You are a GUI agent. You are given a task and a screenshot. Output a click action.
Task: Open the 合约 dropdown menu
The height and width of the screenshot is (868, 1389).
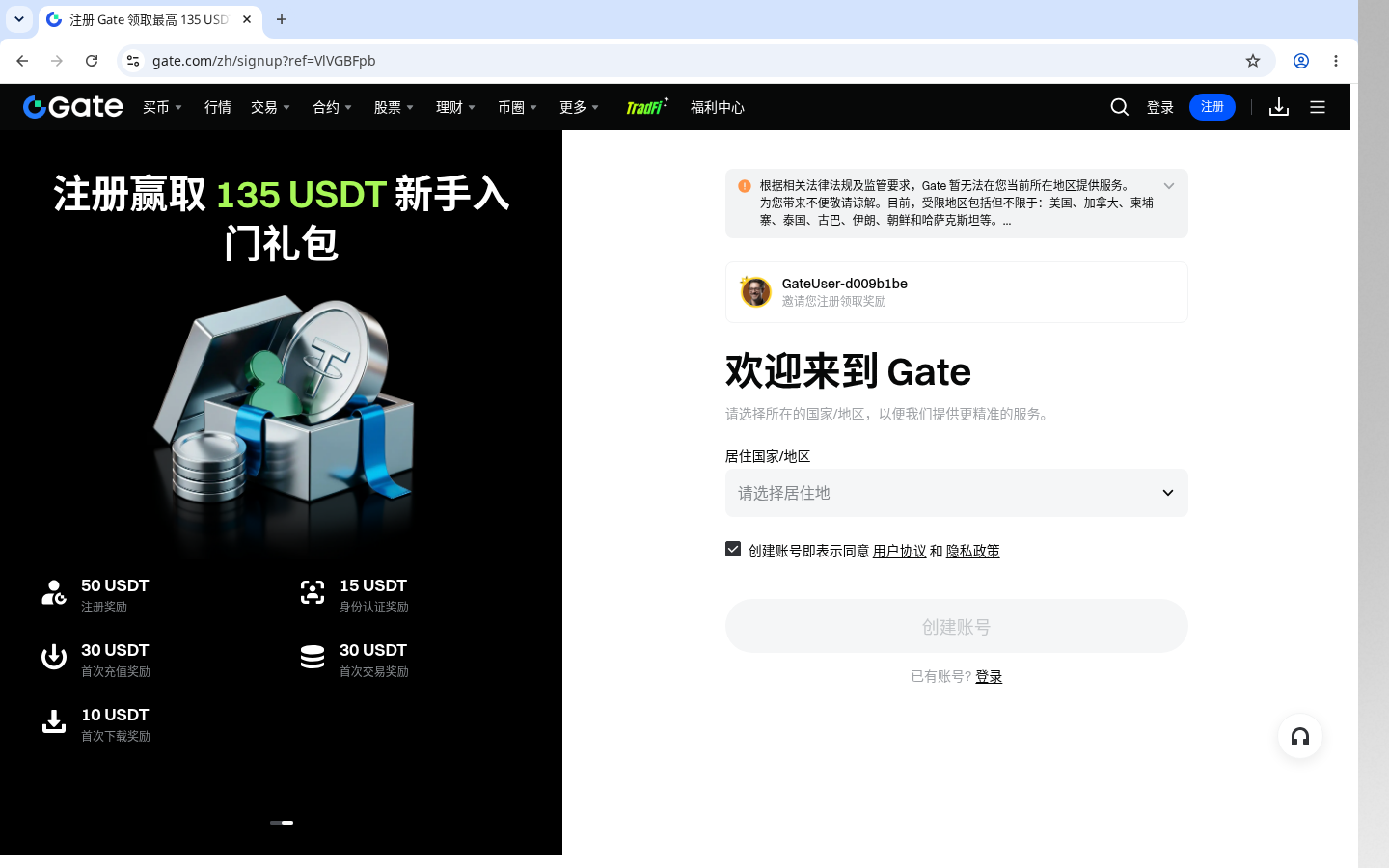pos(332,107)
